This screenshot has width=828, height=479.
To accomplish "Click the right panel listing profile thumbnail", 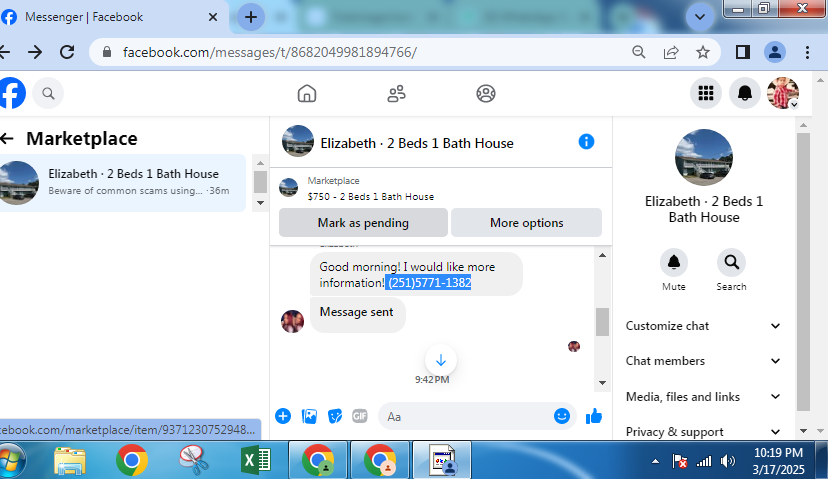I will tap(704, 157).
